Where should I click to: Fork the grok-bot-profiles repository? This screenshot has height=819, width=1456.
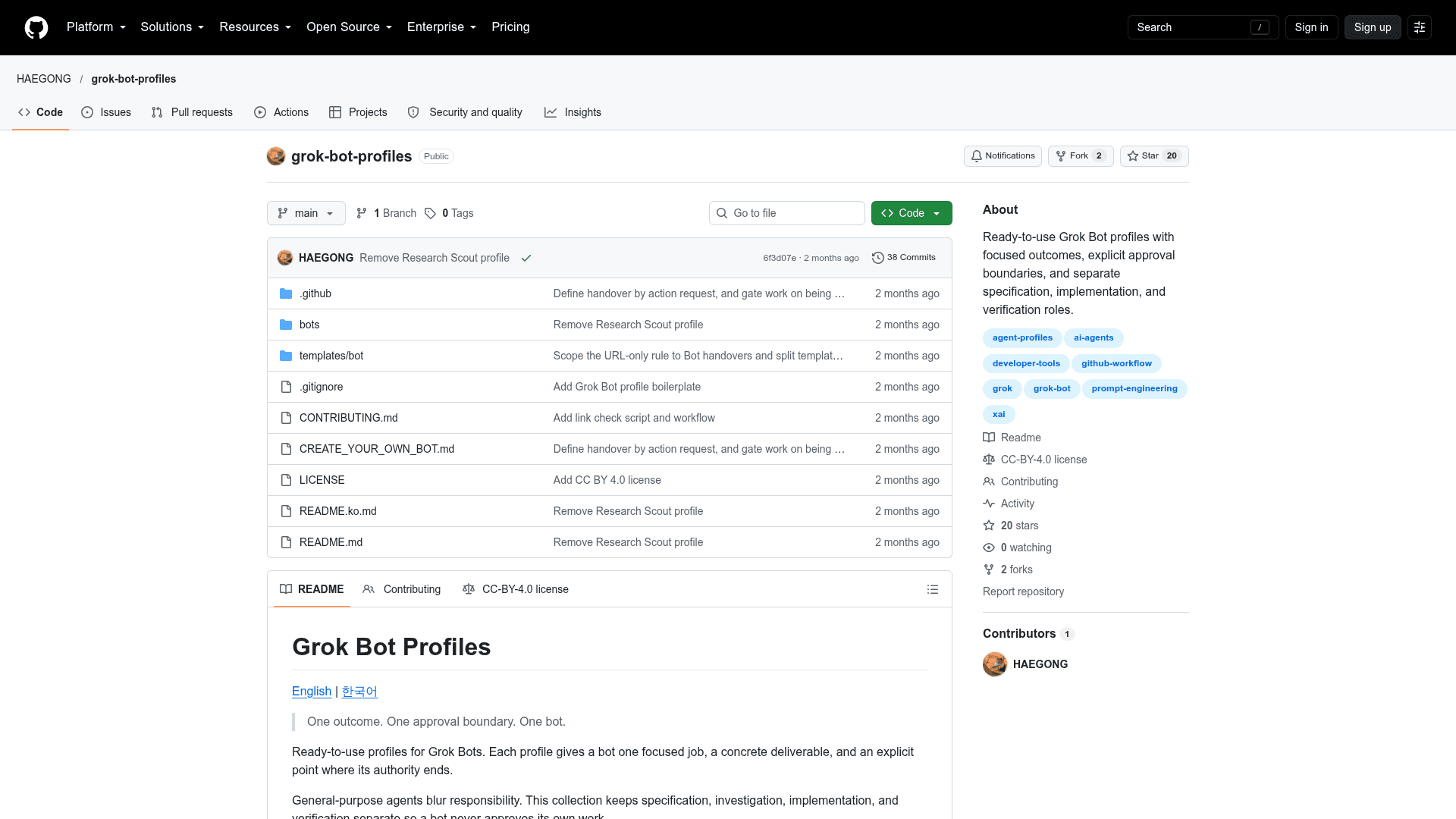pos(1081,156)
